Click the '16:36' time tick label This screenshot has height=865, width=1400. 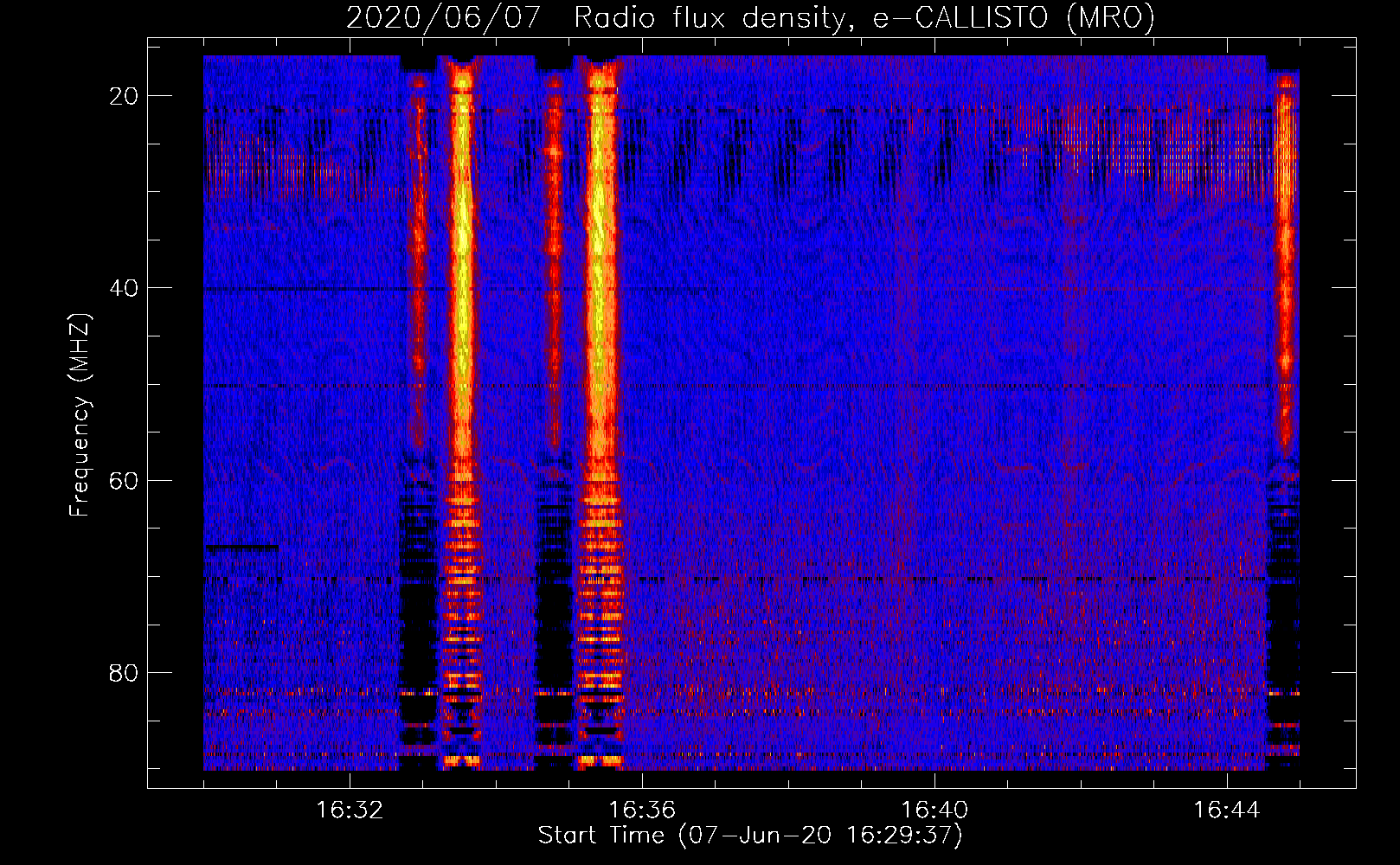pos(642,811)
